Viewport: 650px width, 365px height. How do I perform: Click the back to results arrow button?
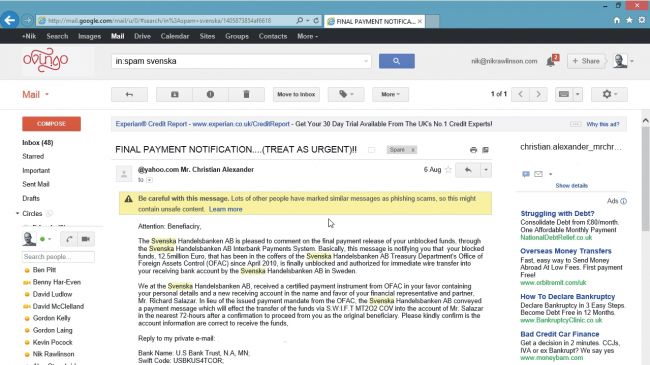(129, 95)
